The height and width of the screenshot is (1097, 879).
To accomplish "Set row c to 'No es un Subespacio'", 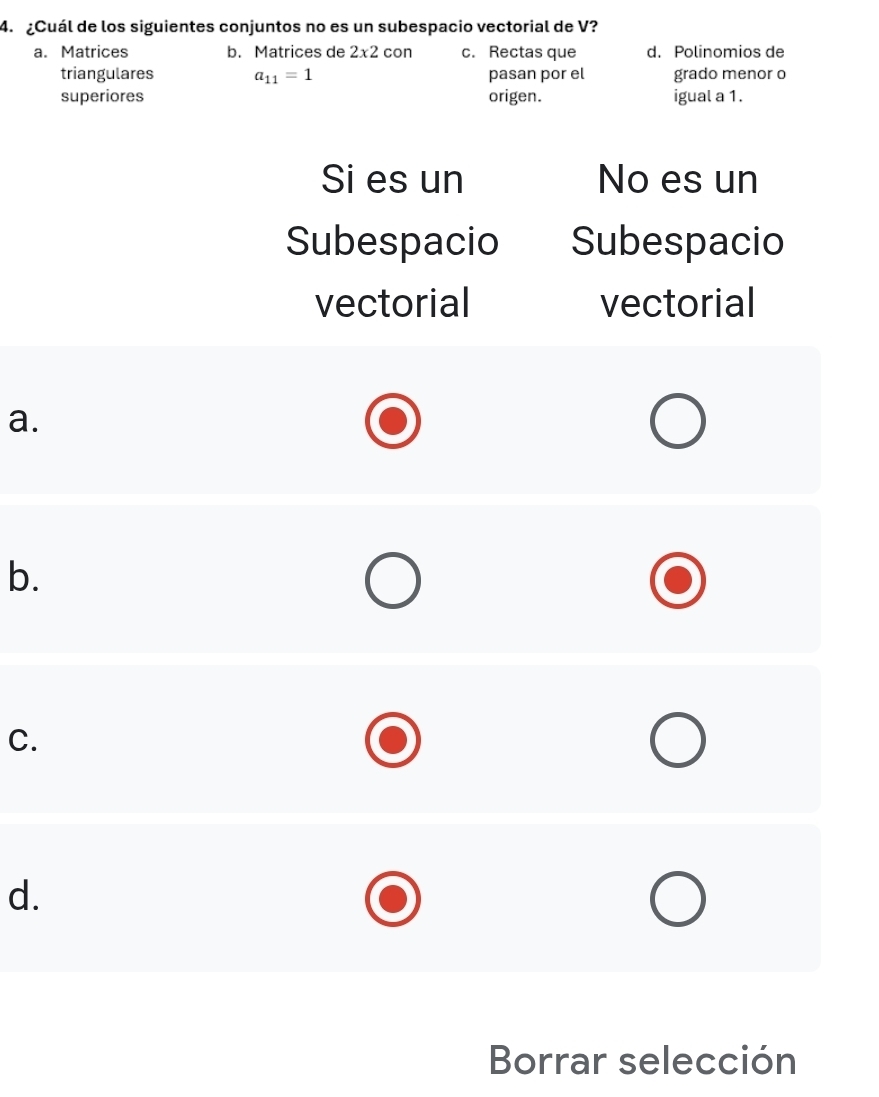I will click(x=678, y=741).
